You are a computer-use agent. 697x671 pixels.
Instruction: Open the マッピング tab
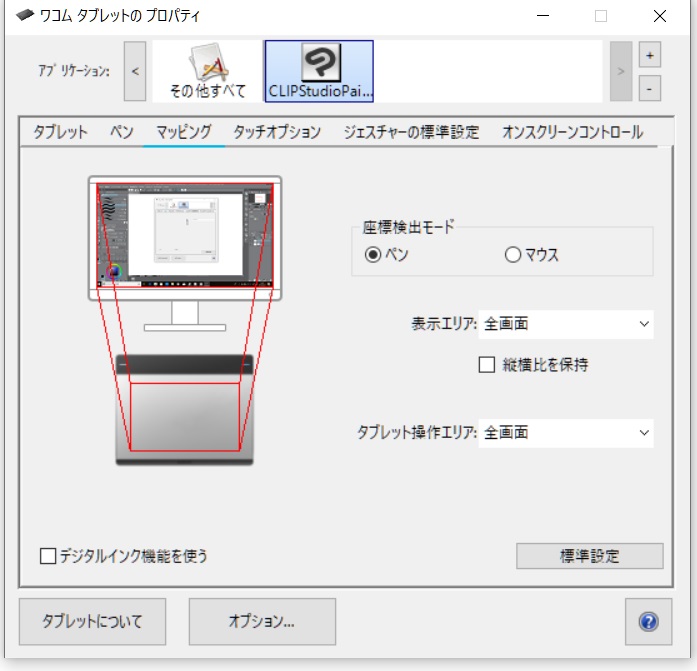click(184, 132)
